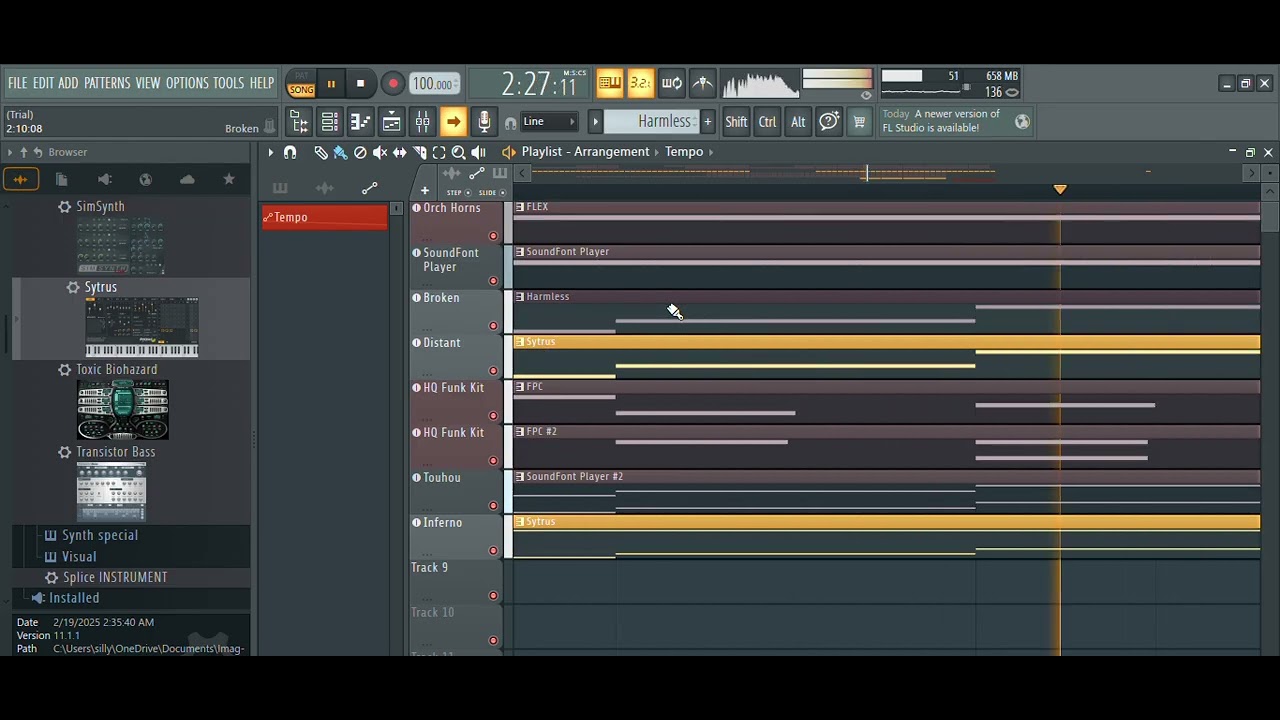This screenshot has width=1280, height=720.
Task: Open the ADD menu
Action: [x=68, y=83]
